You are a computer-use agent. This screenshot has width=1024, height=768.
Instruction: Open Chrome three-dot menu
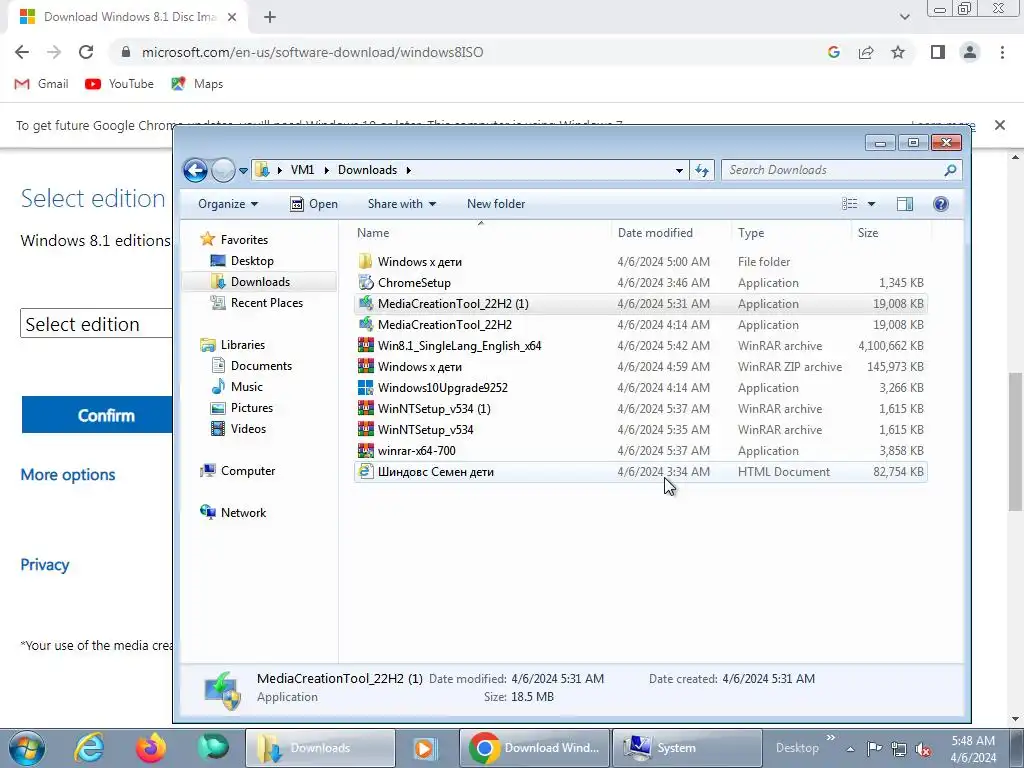[x=1002, y=52]
